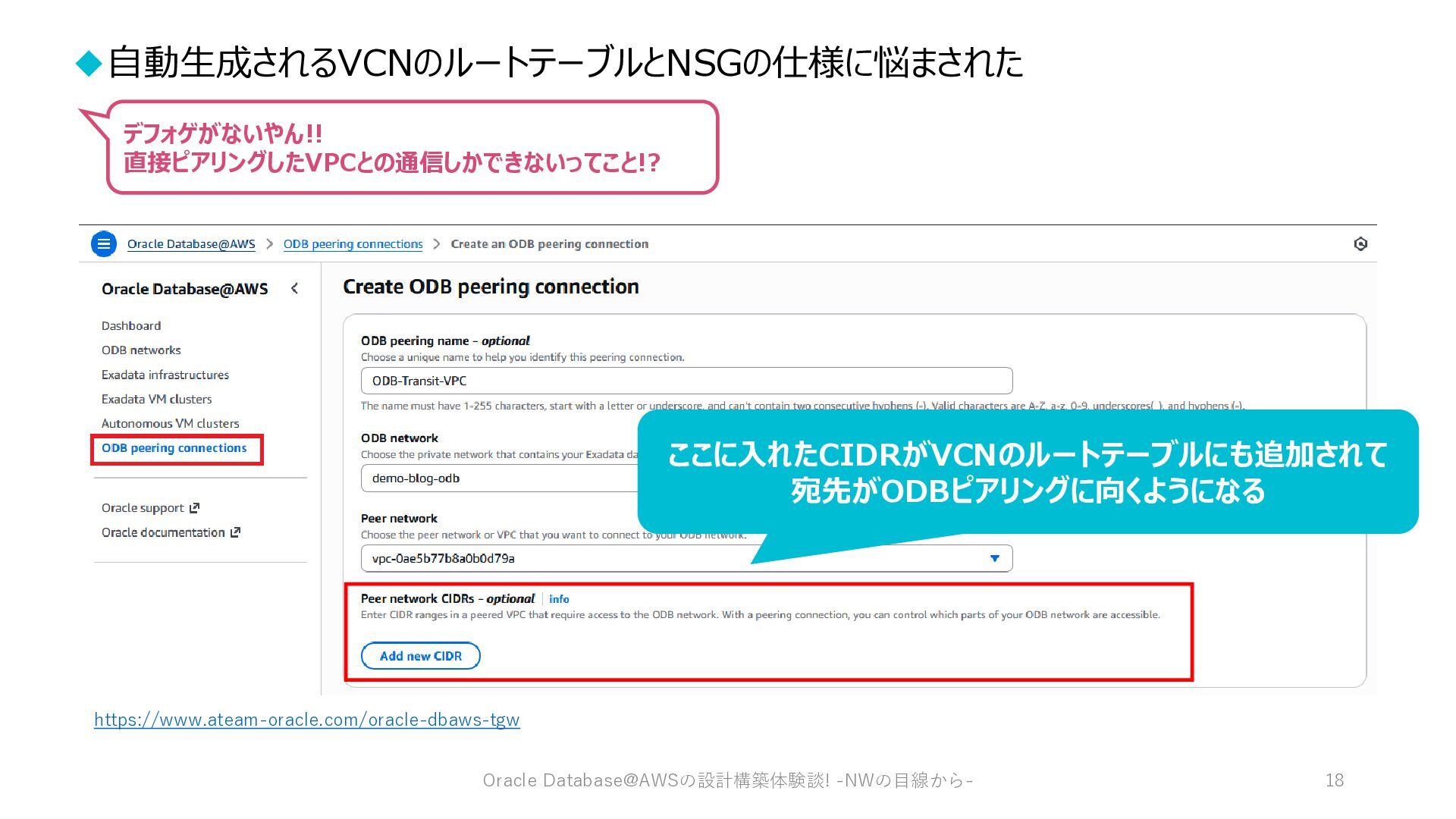Open Exadata VM clusters page

click(x=157, y=399)
